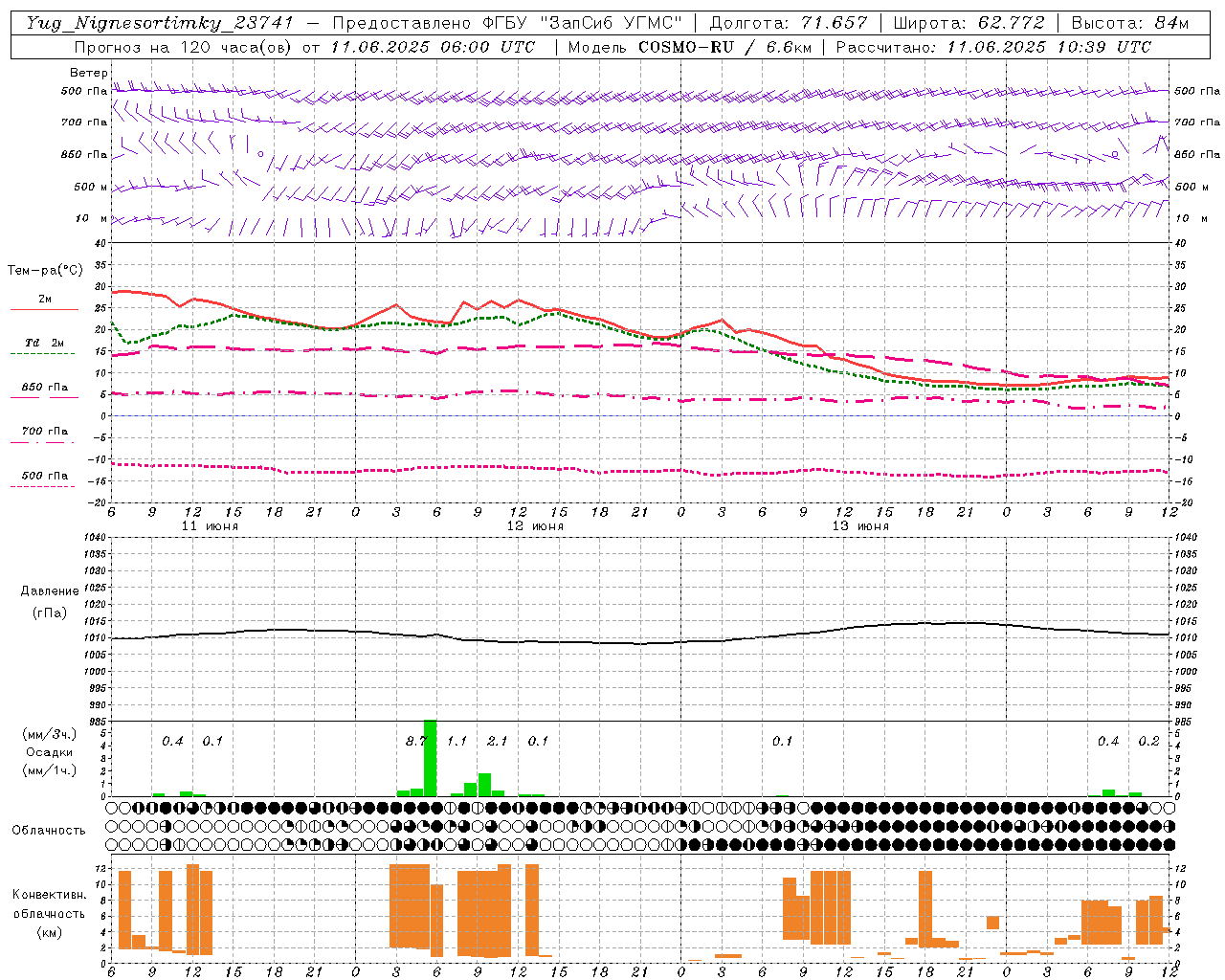Click the Td 2м legend label
The image size is (1225, 980).
[x=45, y=343]
